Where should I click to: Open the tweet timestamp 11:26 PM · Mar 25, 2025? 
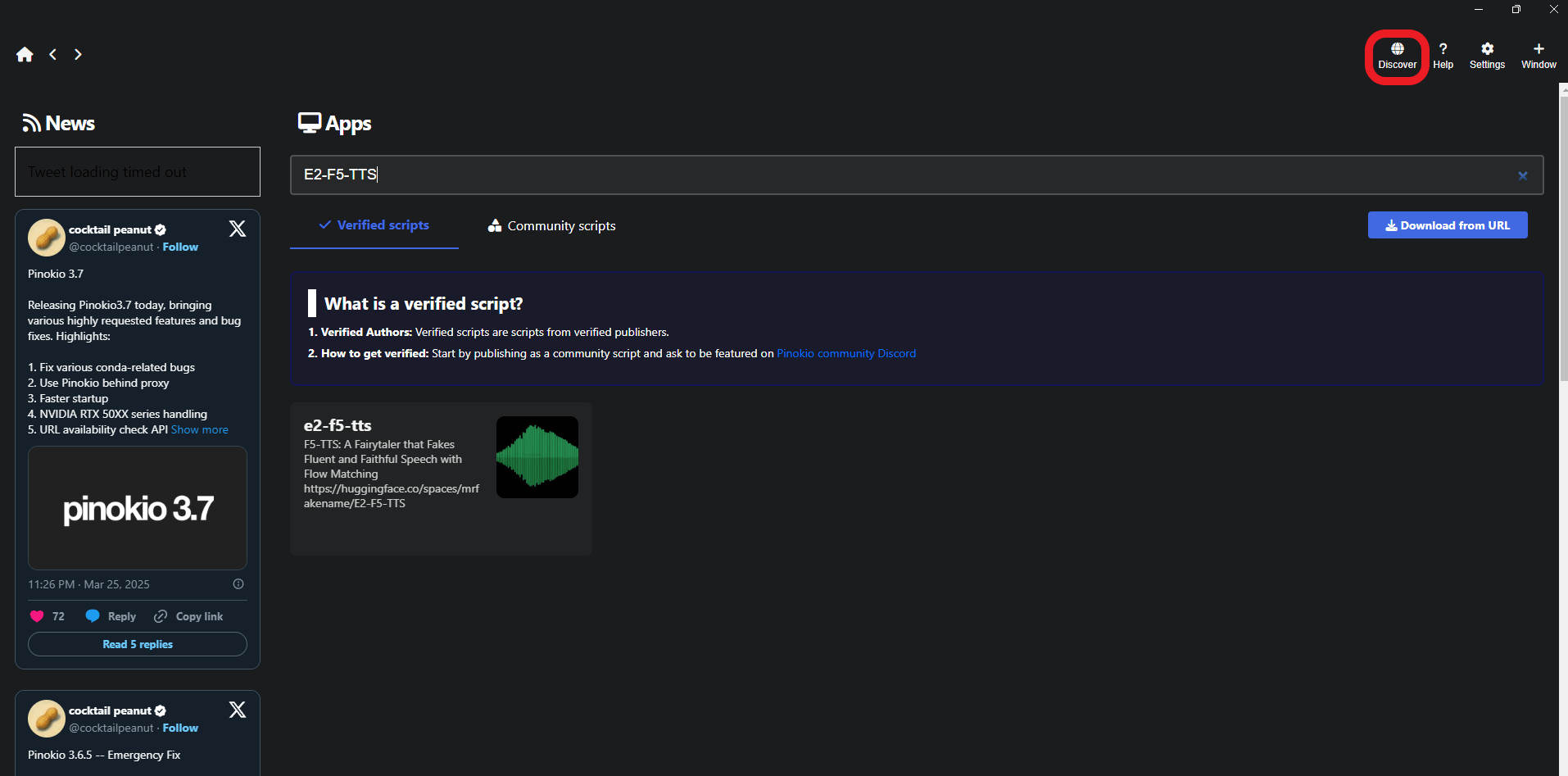tap(88, 584)
